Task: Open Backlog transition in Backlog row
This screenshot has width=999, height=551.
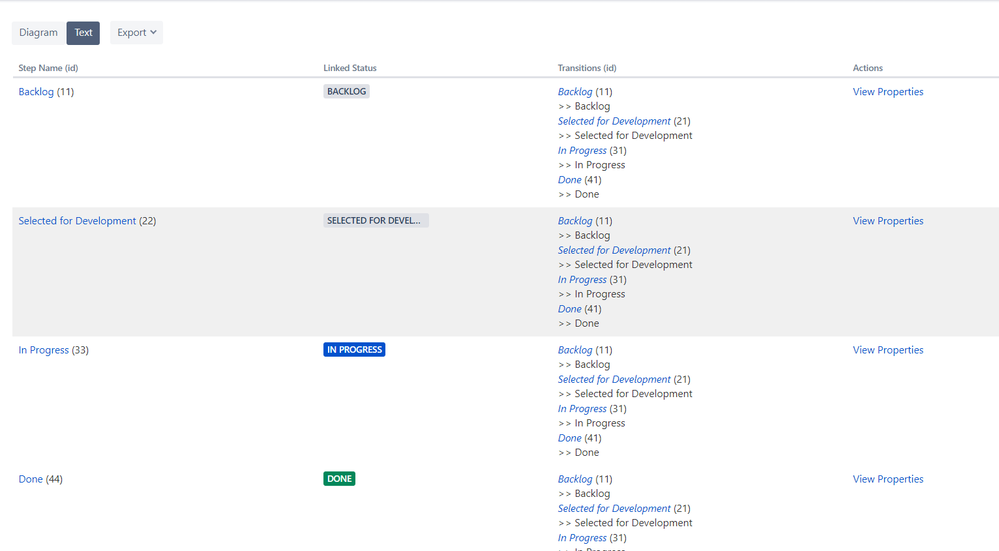Action: (575, 92)
